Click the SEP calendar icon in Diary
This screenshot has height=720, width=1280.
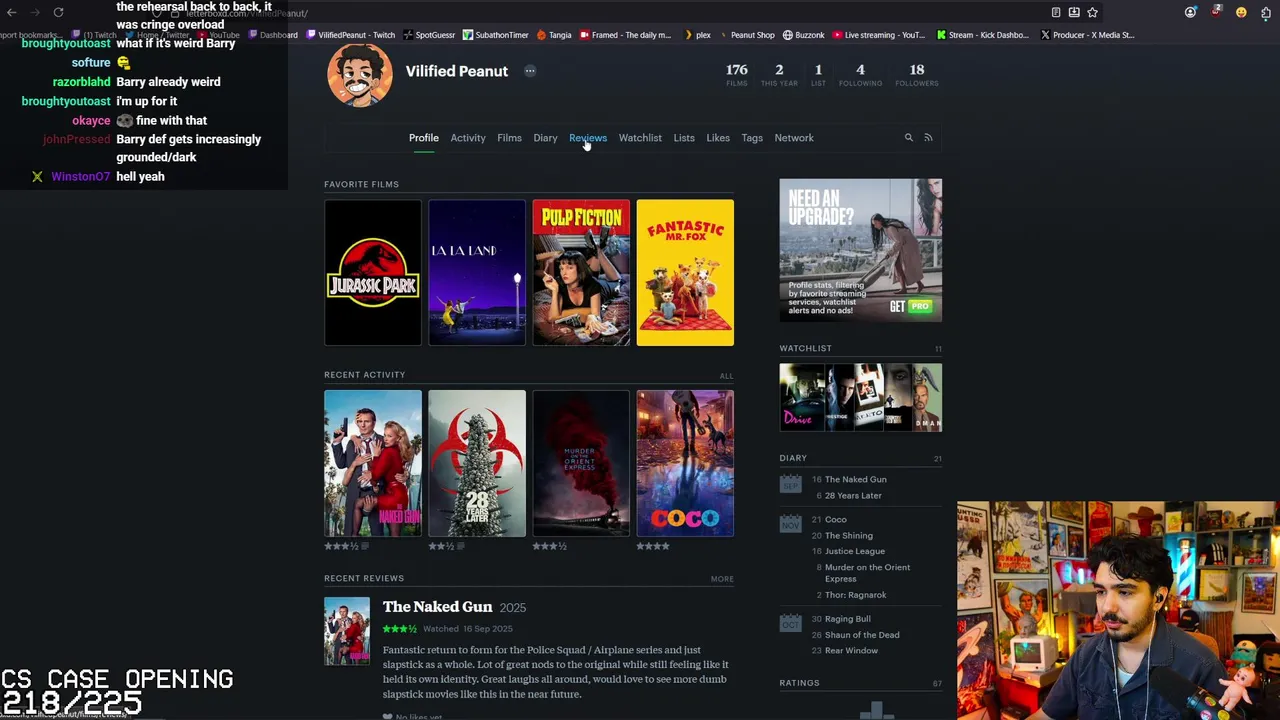[x=790, y=484]
